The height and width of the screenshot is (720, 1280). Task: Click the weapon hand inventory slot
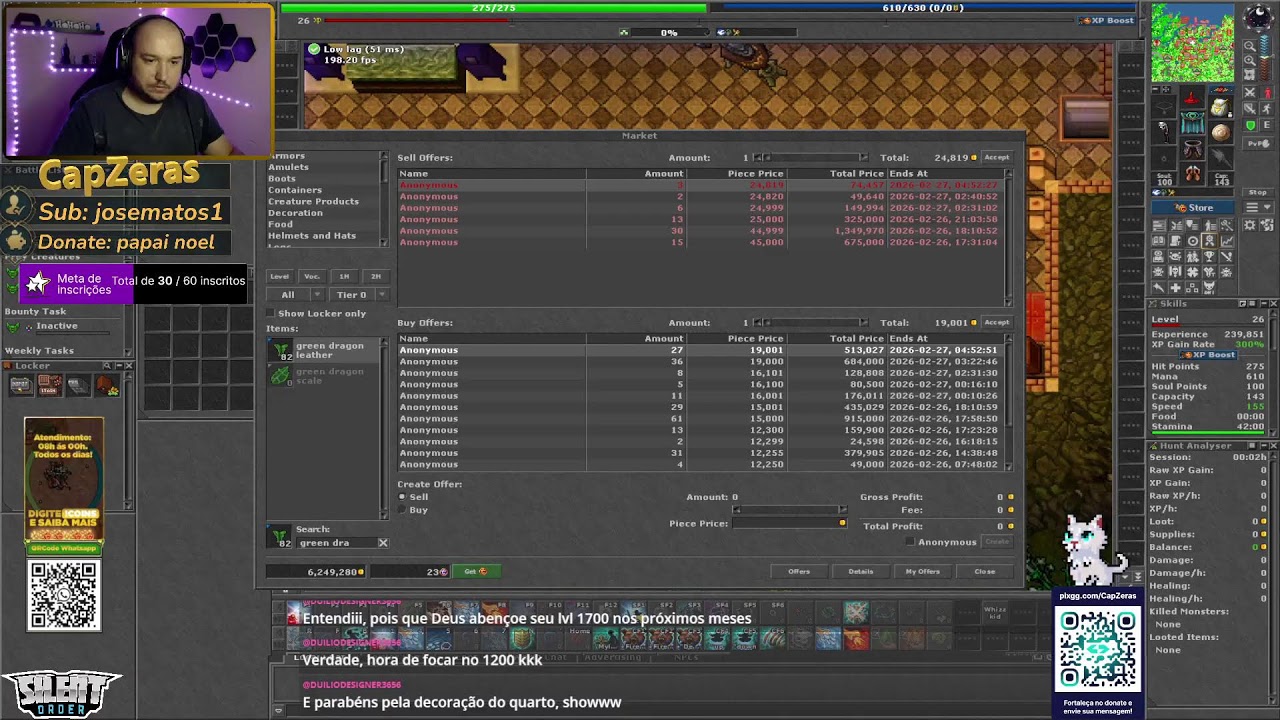coord(1163,133)
